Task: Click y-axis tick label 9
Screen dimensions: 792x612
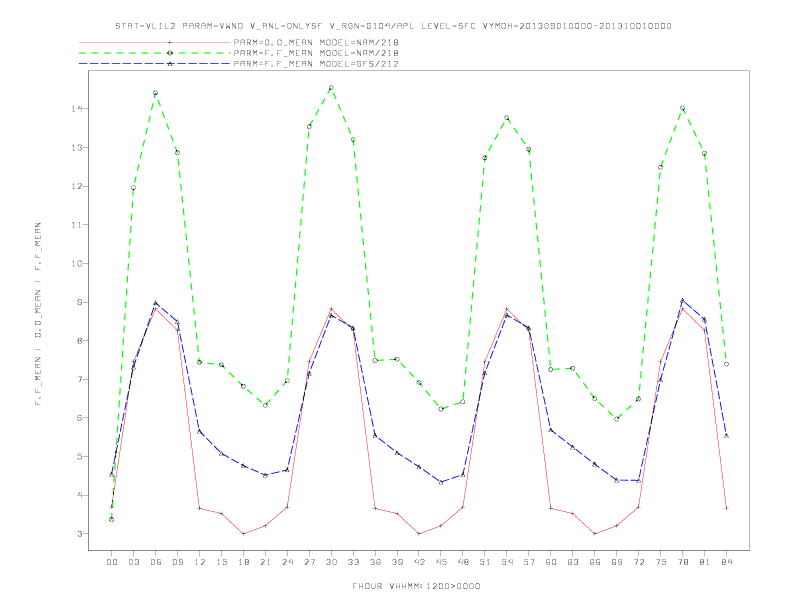Action: pos(80,302)
